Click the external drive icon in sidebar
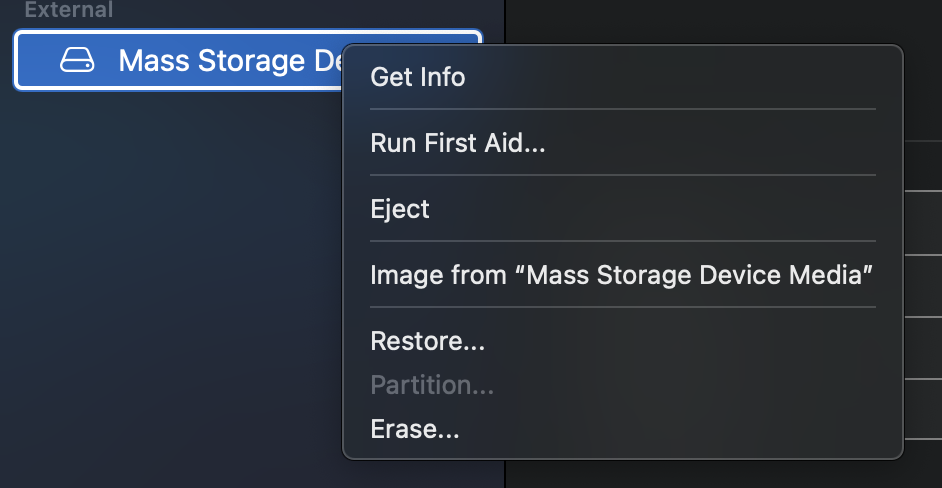This screenshot has height=488, width=942. point(77,61)
